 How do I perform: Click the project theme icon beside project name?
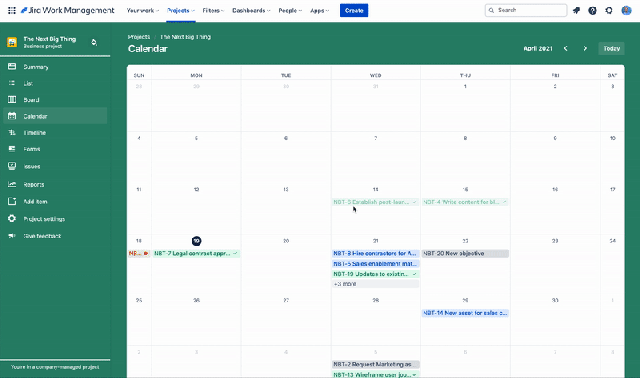(94, 42)
